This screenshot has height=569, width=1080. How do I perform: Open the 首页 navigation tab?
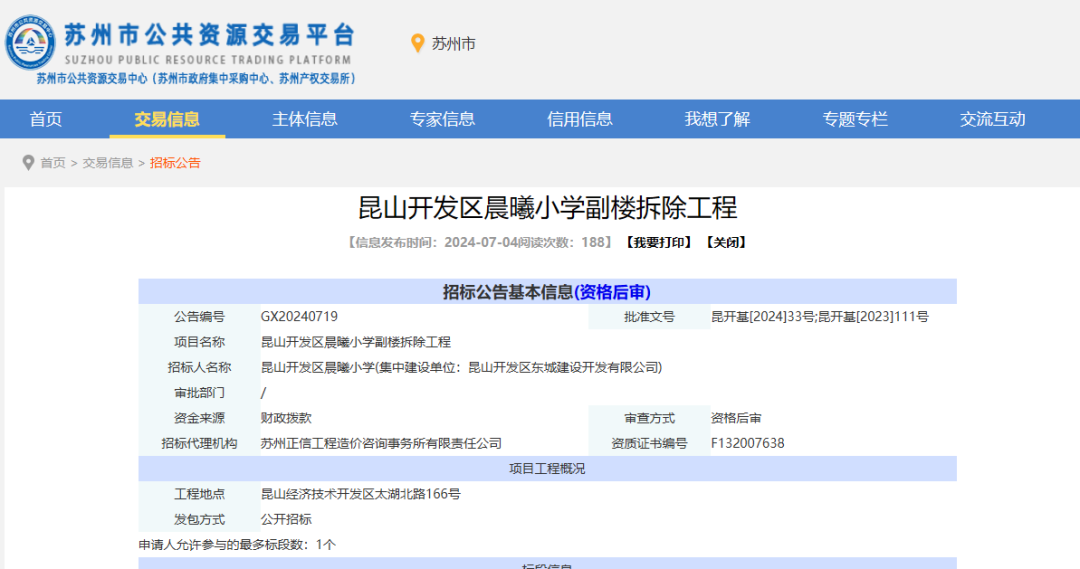[46, 119]
